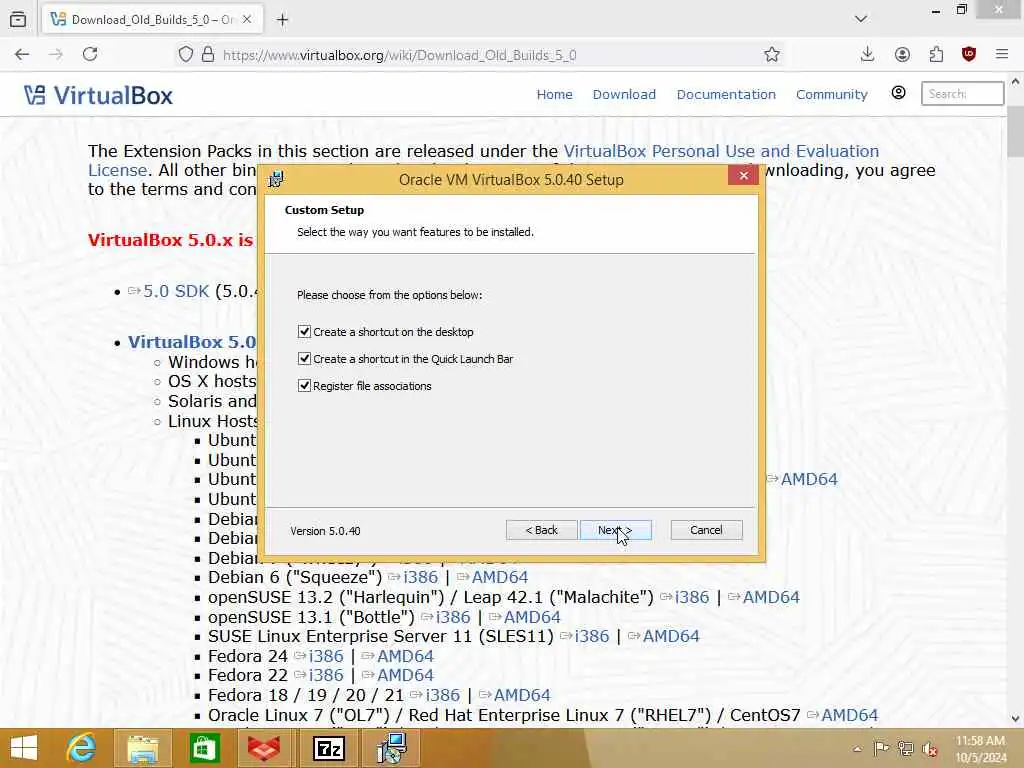This screenshot has height=768, width=1024.
Task: Open the Community nav link
Action: click(831, 95)
